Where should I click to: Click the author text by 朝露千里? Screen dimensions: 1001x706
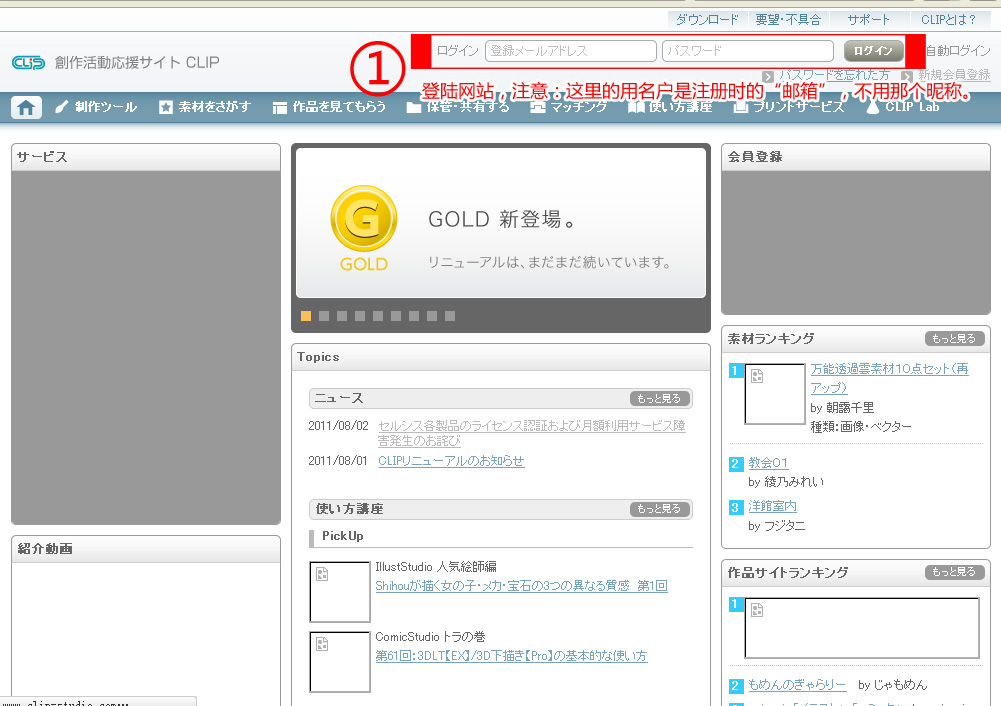pos(842,408)
